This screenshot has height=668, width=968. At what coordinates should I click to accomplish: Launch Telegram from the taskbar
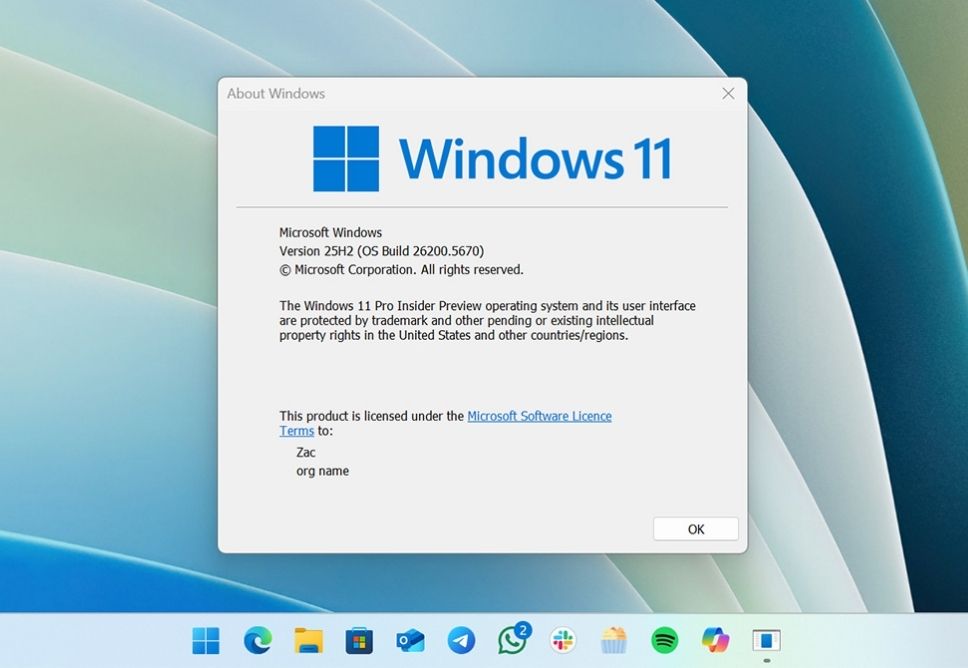pyautogui.click(x=461, y=640)
